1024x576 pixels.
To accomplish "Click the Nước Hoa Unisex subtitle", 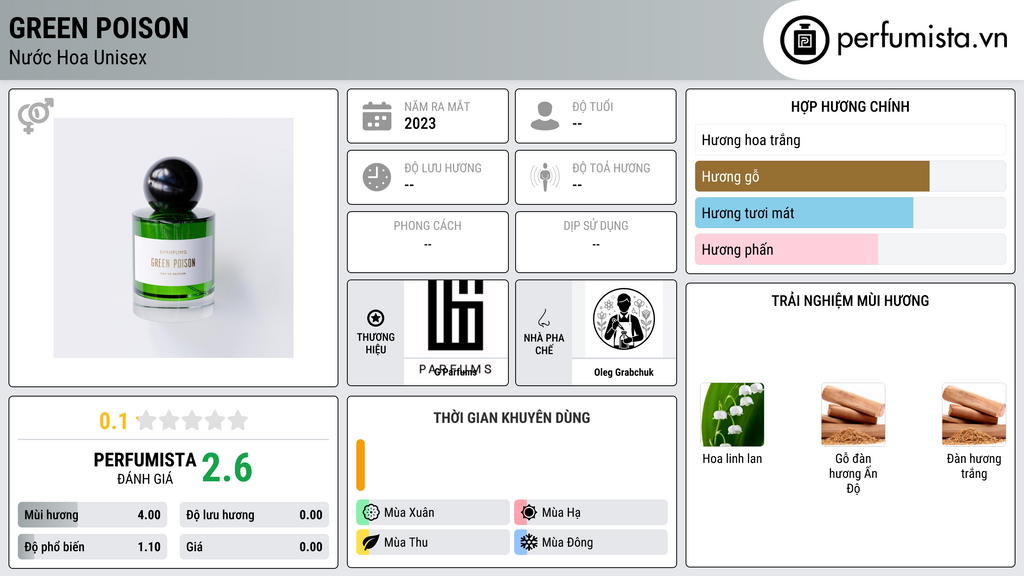I will point(78,57).
